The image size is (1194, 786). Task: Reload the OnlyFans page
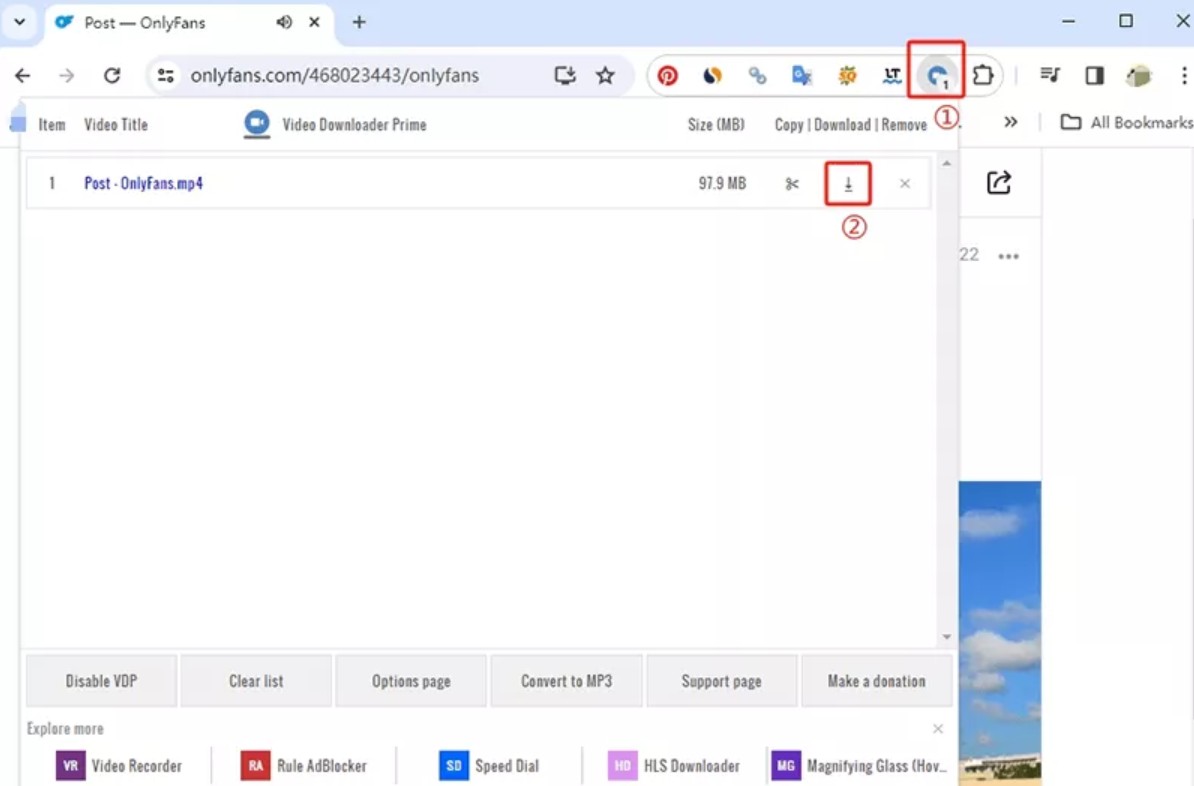coord(112,75)
